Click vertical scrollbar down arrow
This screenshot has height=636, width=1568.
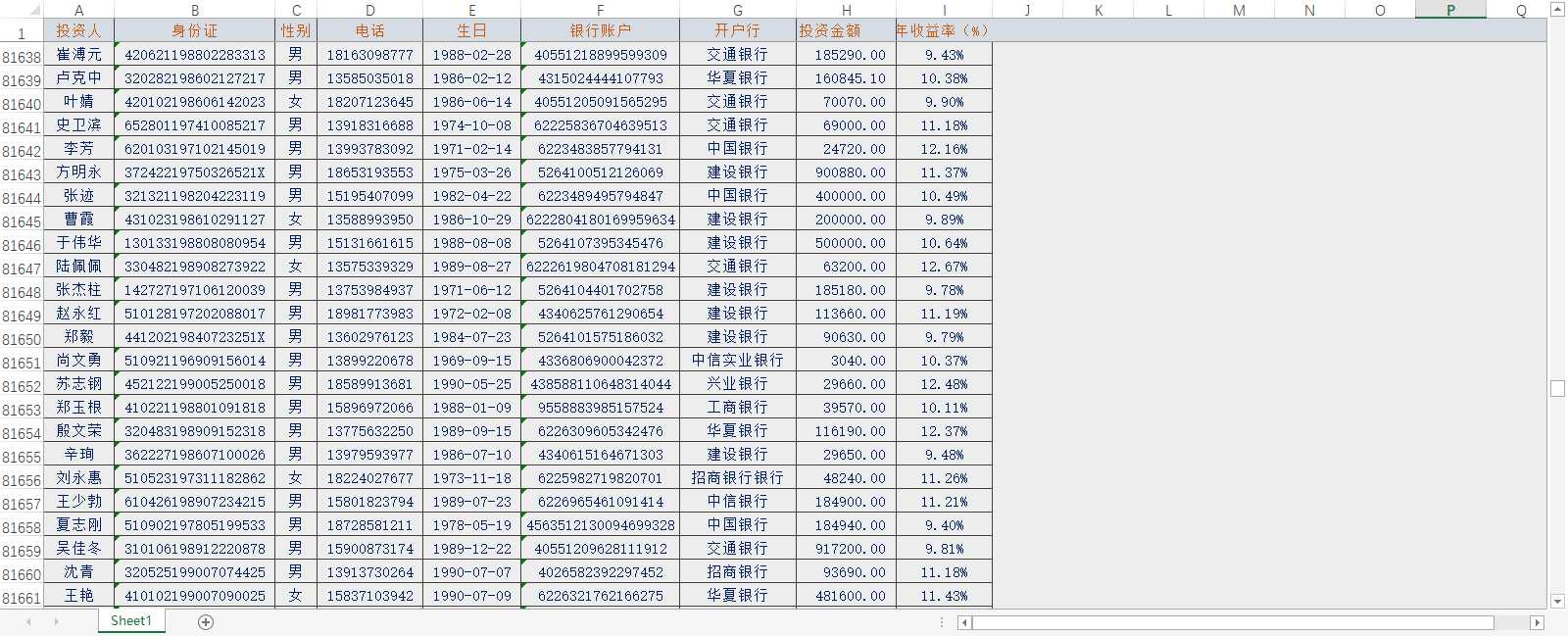point(1558,601)
